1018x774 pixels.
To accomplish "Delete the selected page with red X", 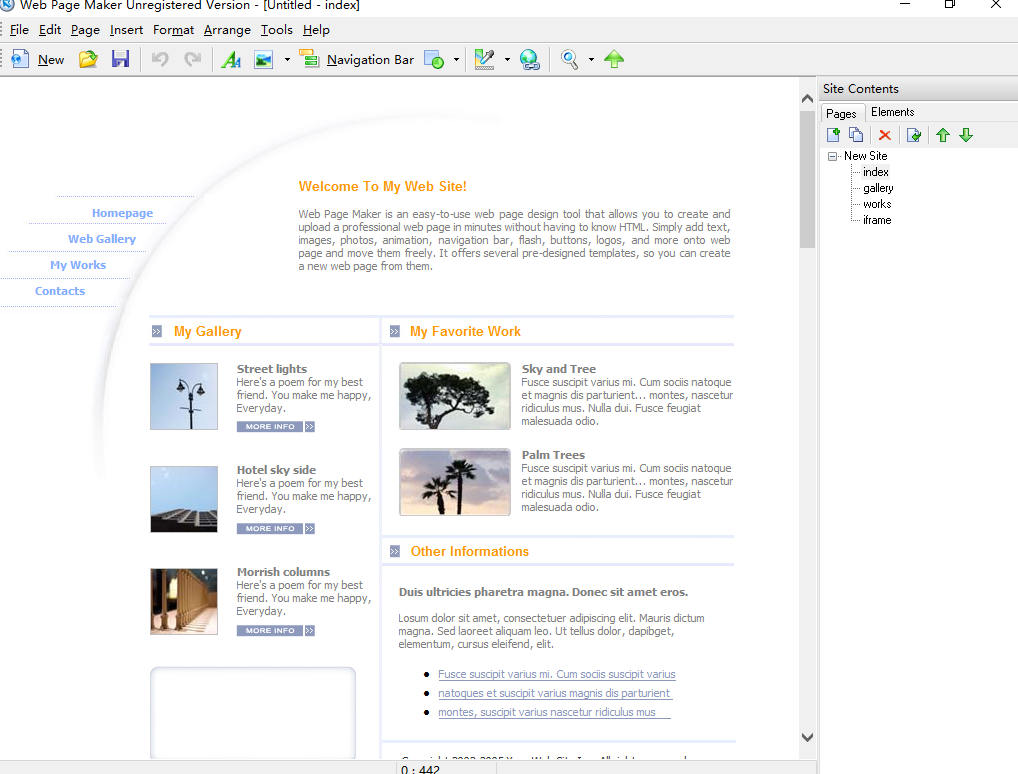I will (885, 134).
